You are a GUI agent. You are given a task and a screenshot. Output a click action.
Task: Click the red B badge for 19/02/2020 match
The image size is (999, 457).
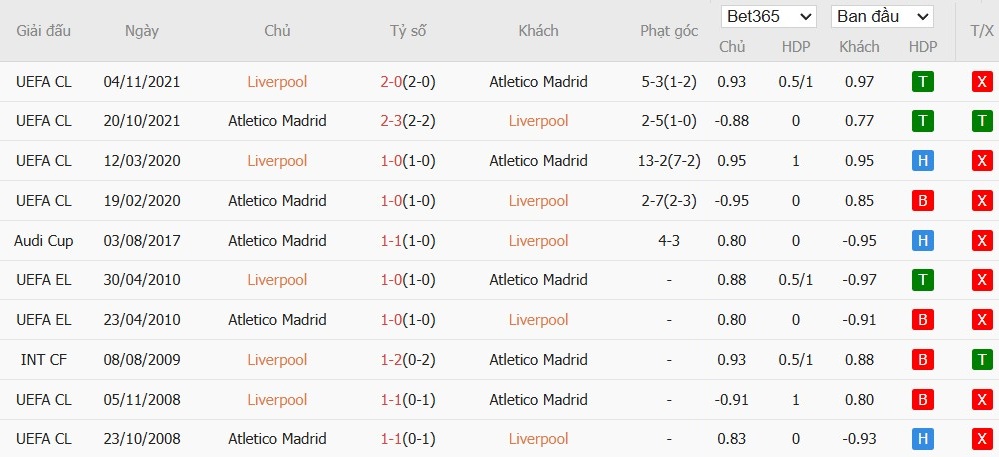[x=923, y=201]
